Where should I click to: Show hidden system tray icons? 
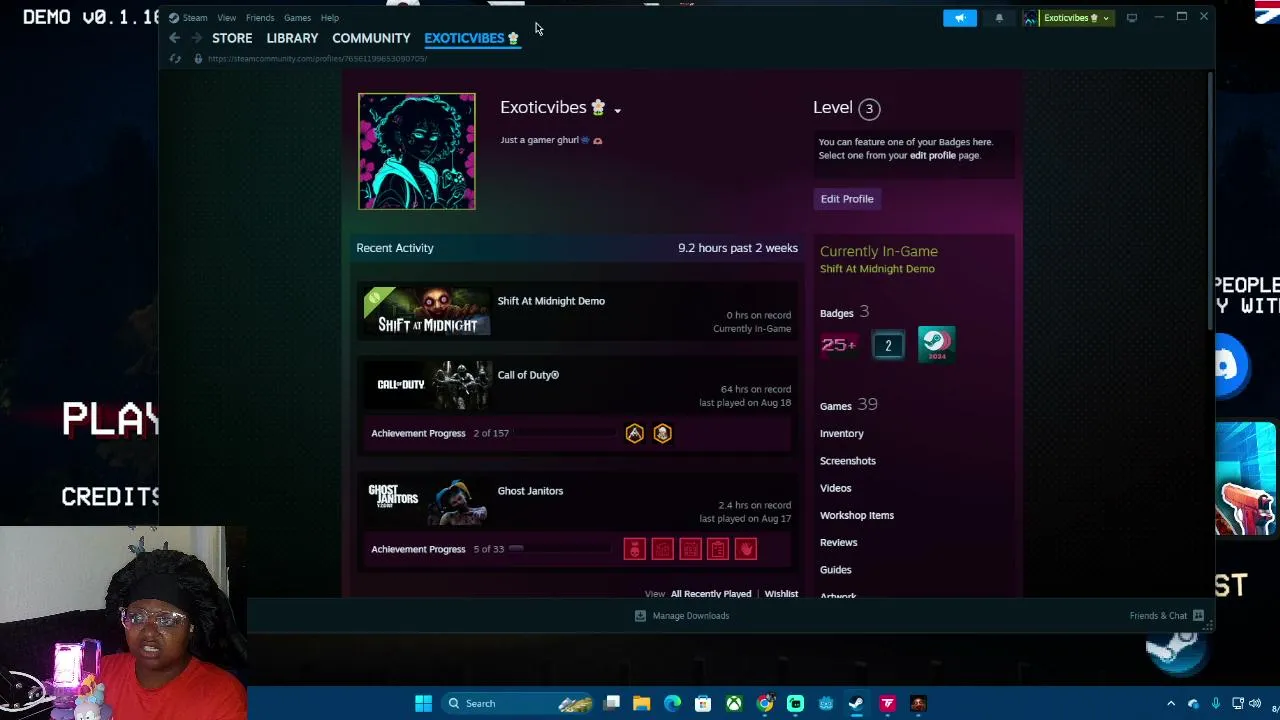point(1171,703)
